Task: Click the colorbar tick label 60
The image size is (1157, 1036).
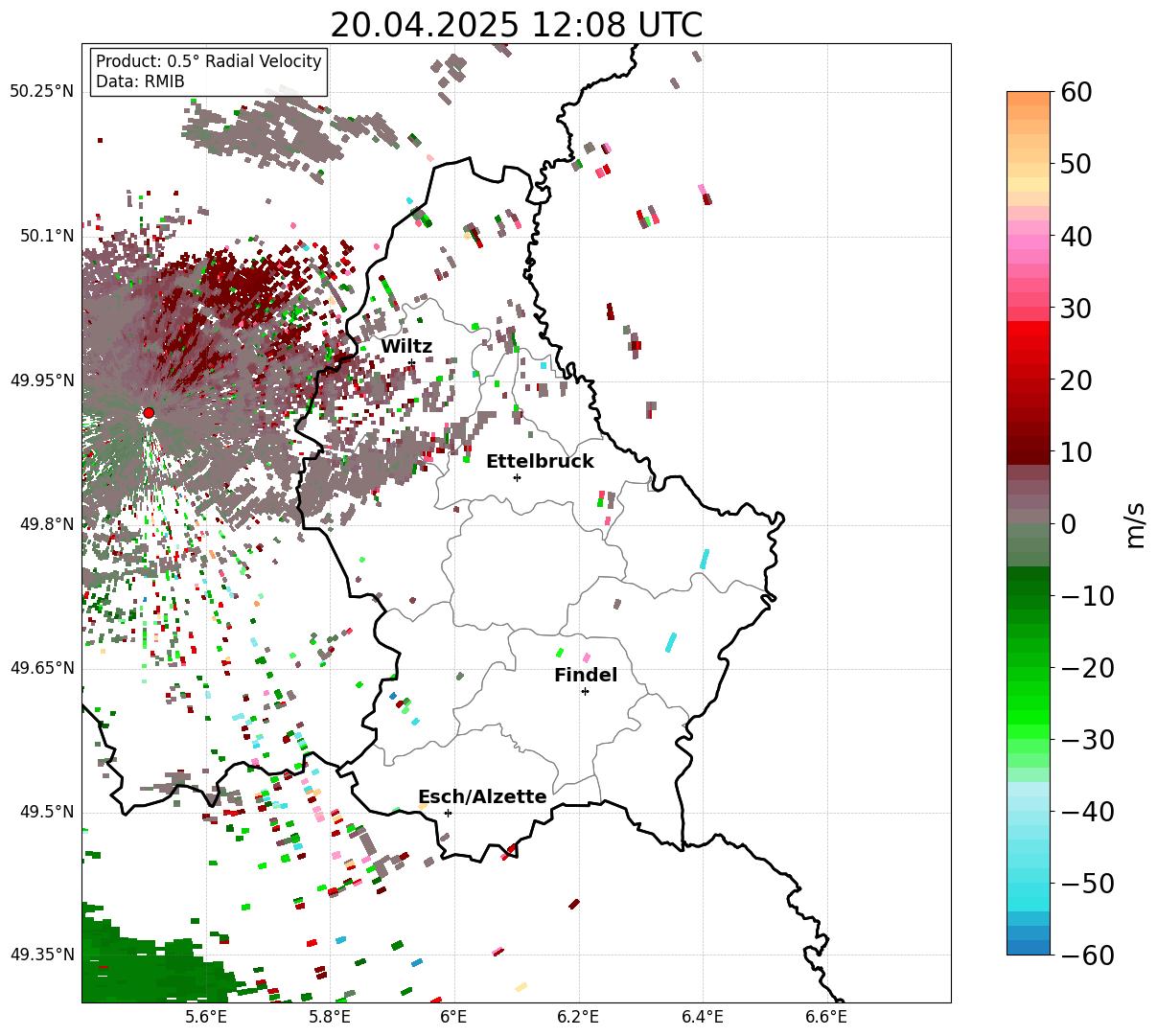Action: (x=1076, y=92)
